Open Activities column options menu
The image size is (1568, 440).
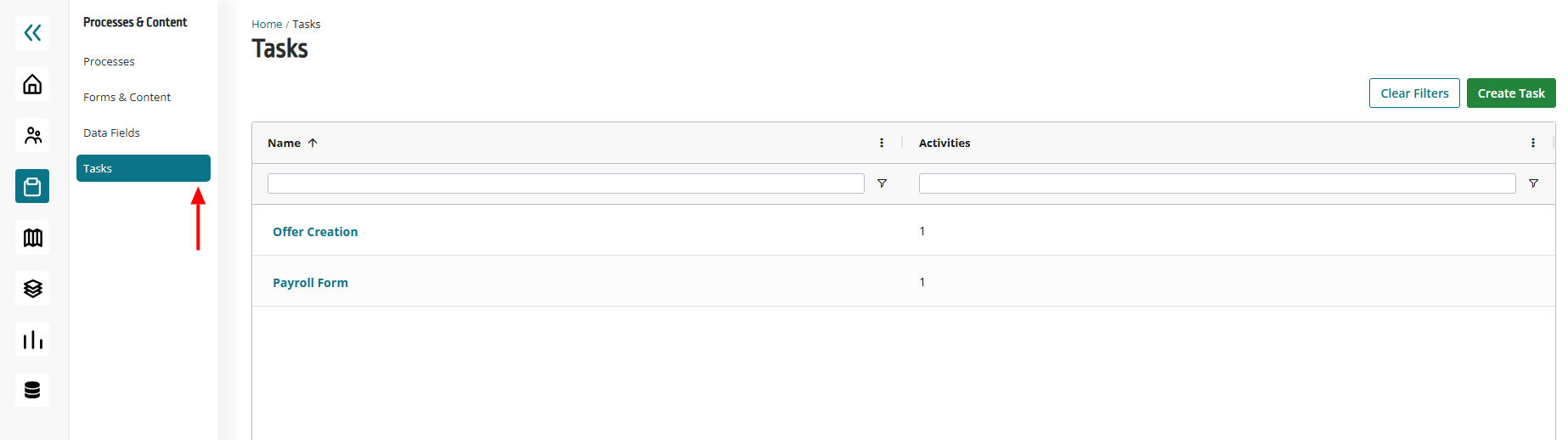click(x=1533, y=143)
